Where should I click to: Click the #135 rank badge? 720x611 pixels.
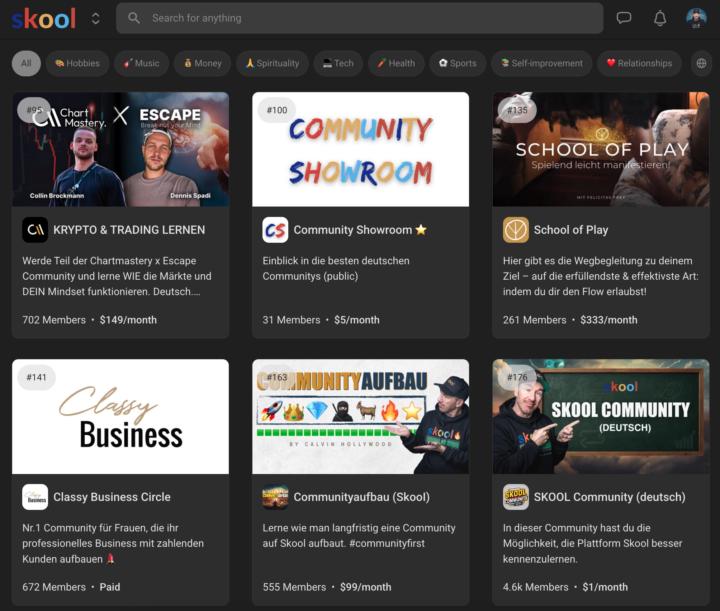coord(517,110)
